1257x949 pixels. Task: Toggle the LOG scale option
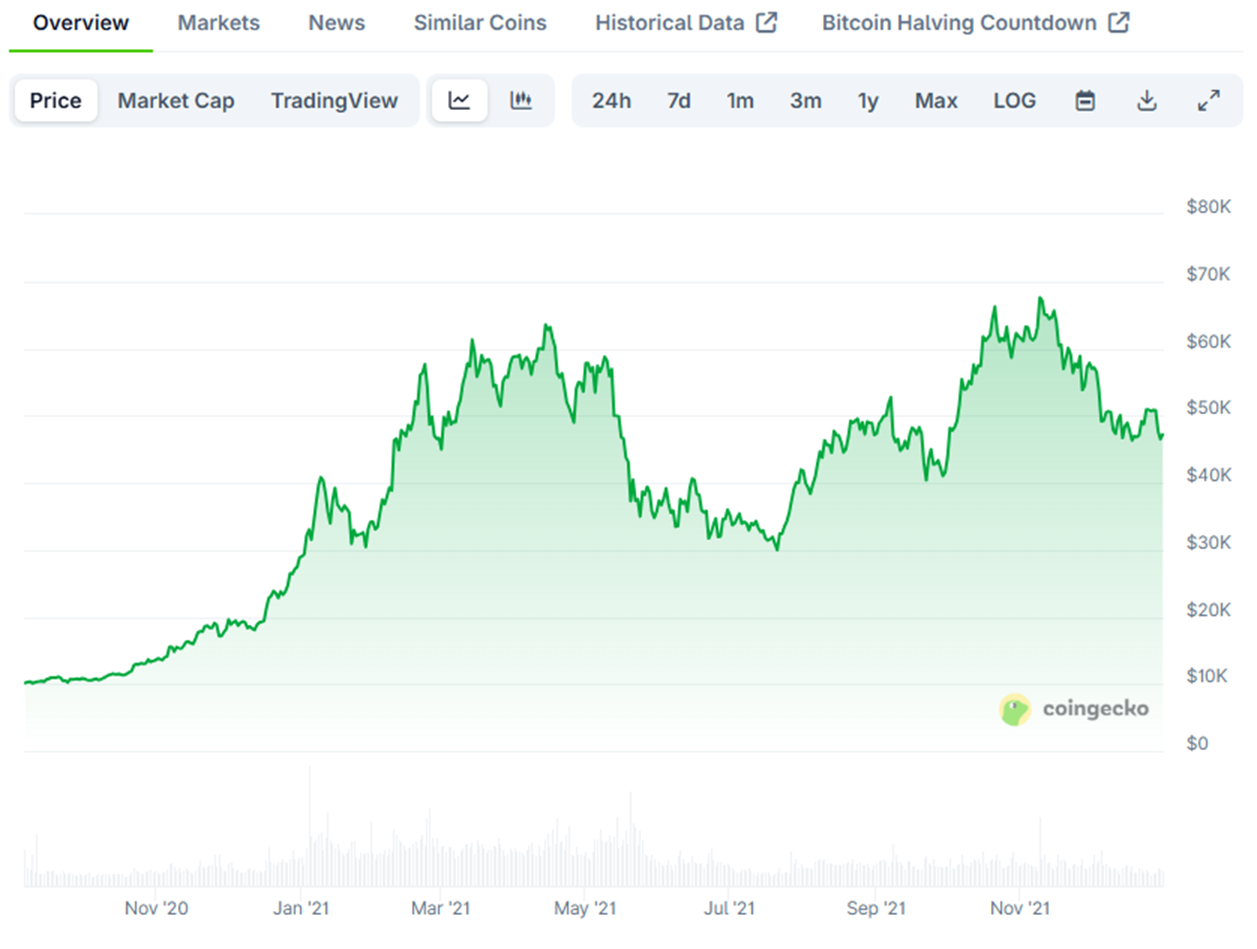1014,100
